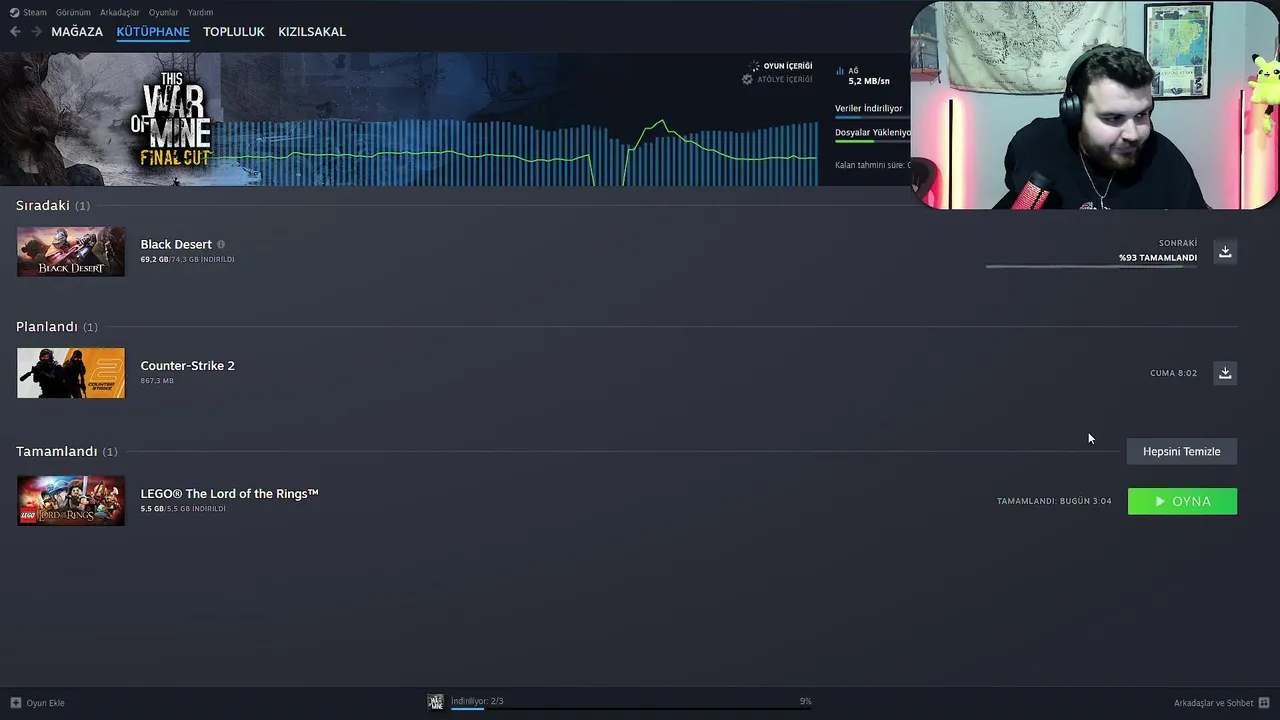Click the 69.2 GB/74,3 GB size text

pyautogui.click(x=187, y=259)
